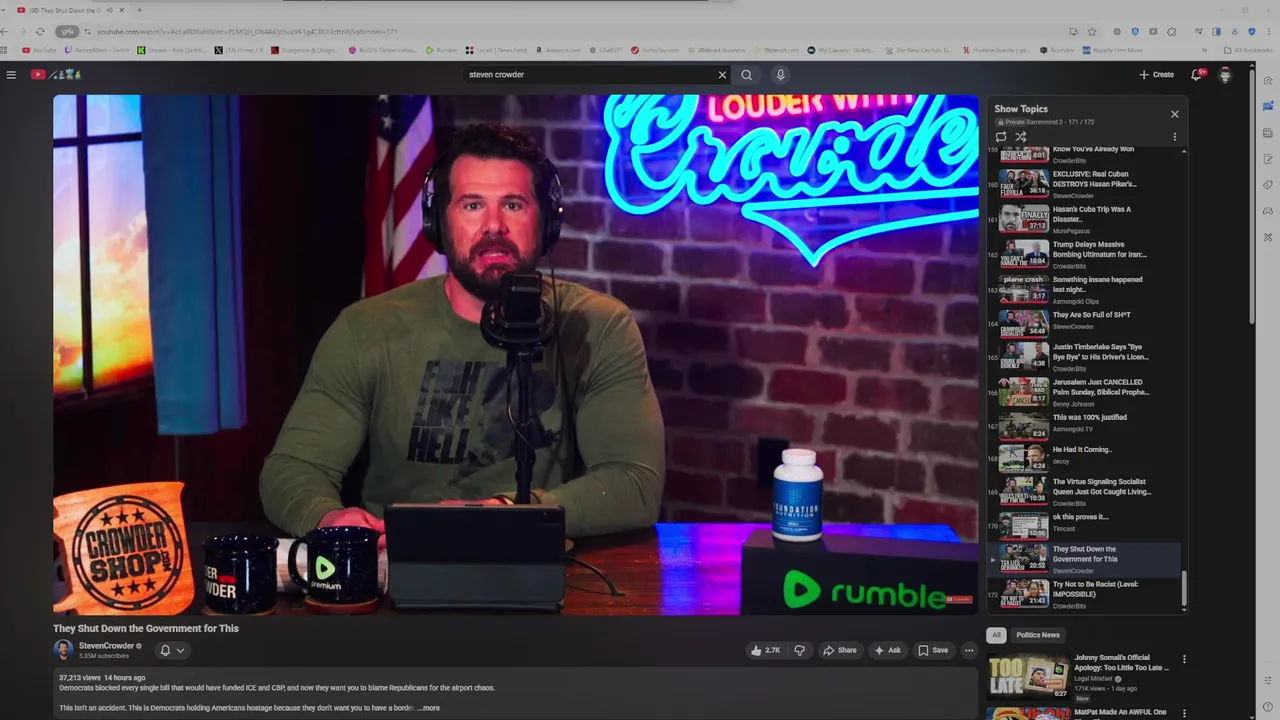This screenshot has width=1280, height=720.
Task: Open playlist panel more options menu
Action: click(1174, 137)
